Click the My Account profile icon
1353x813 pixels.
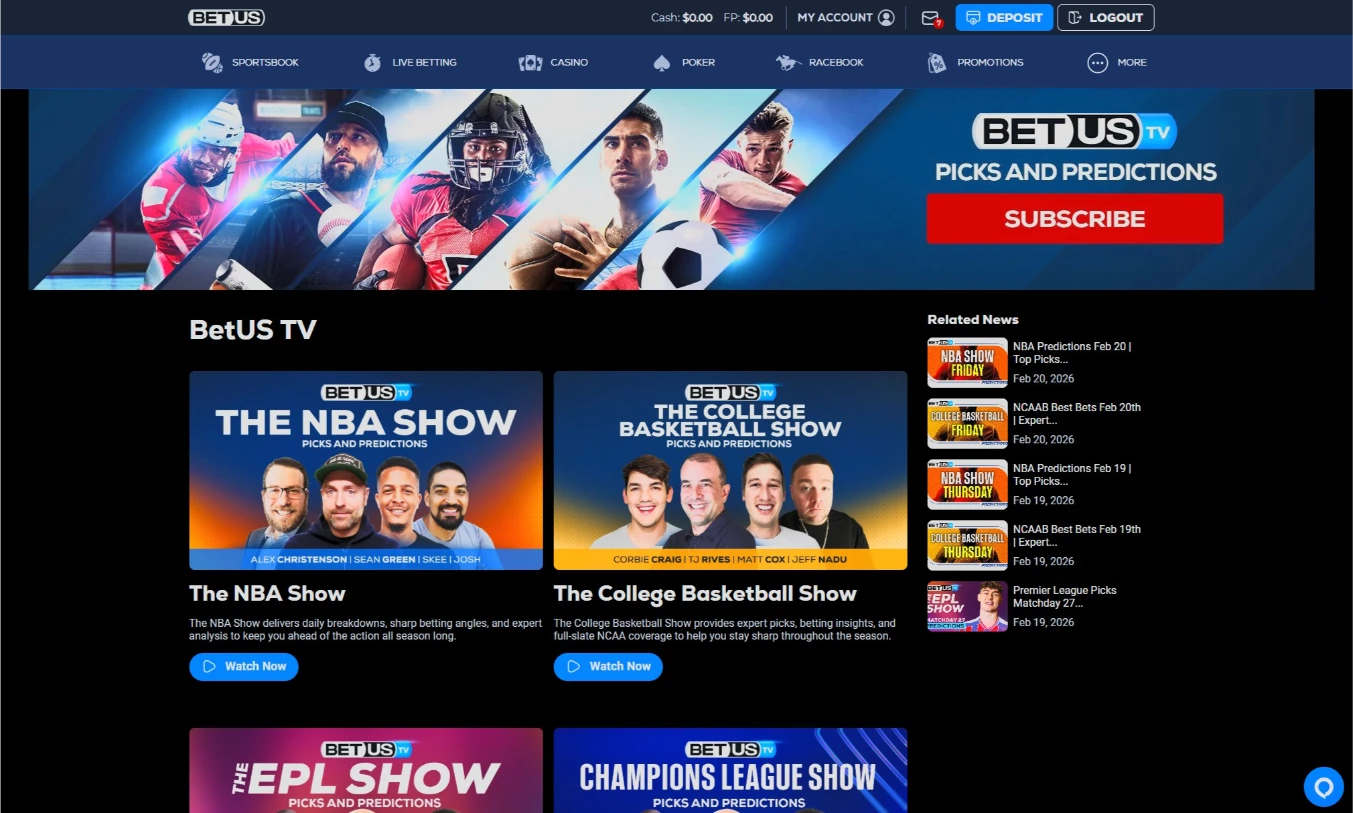coord(887,17)
